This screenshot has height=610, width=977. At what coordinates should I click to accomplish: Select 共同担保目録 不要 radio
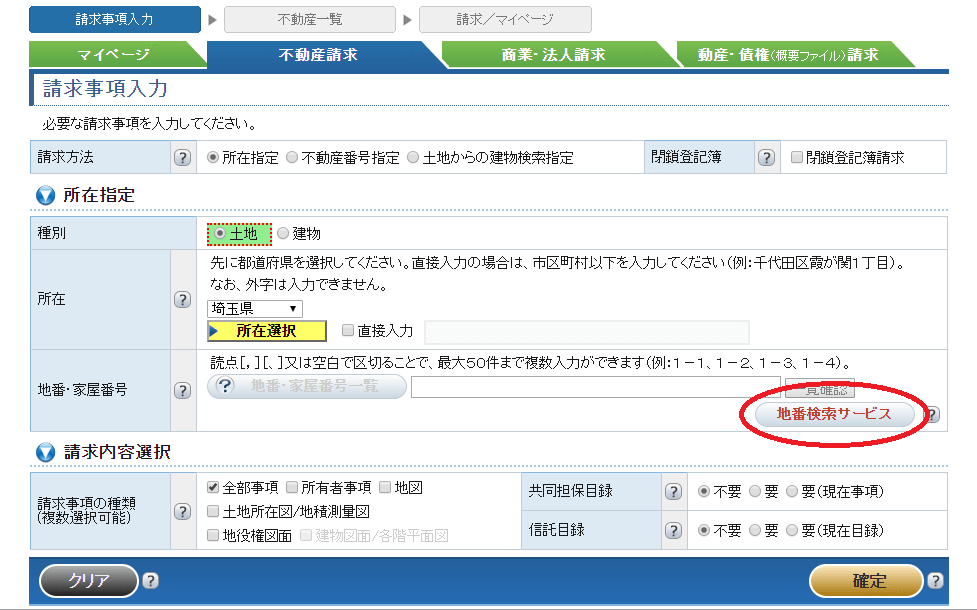(704, 492)
